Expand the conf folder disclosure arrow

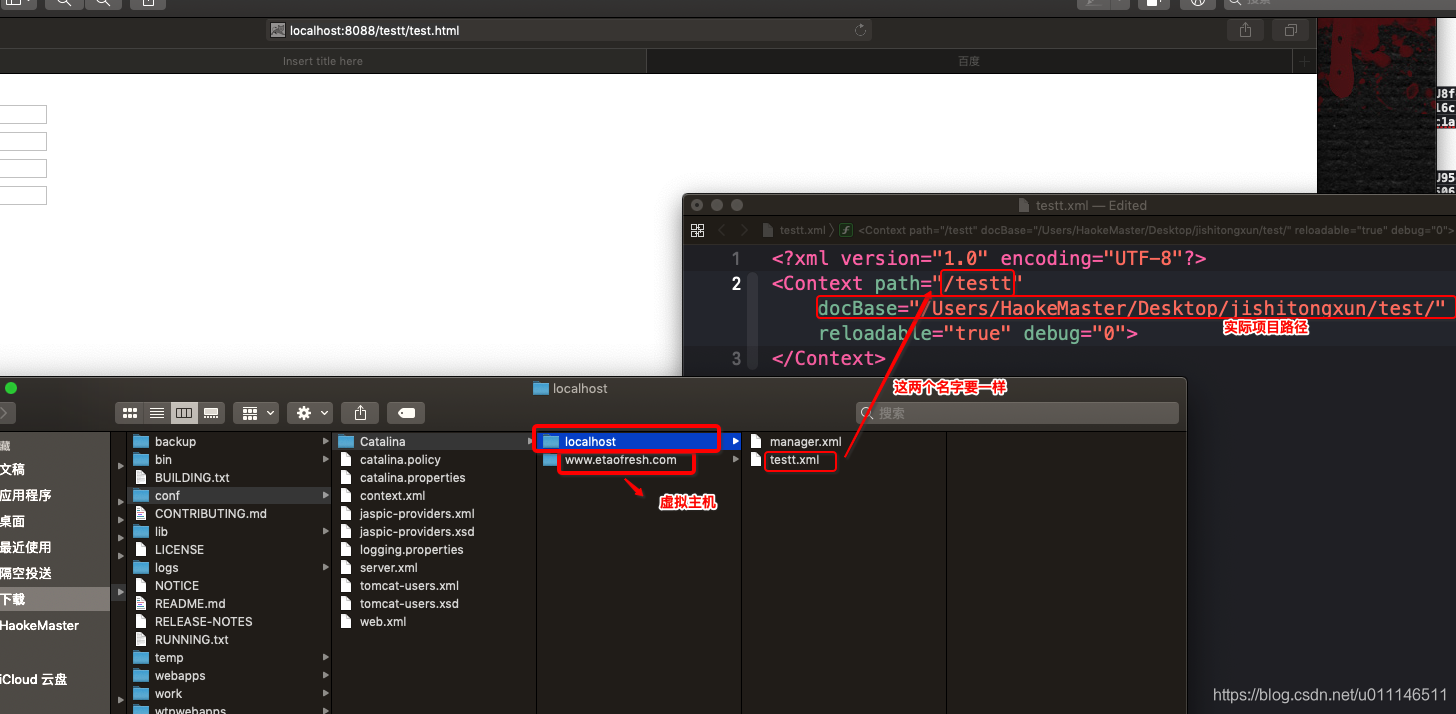(x=325, y=495)
